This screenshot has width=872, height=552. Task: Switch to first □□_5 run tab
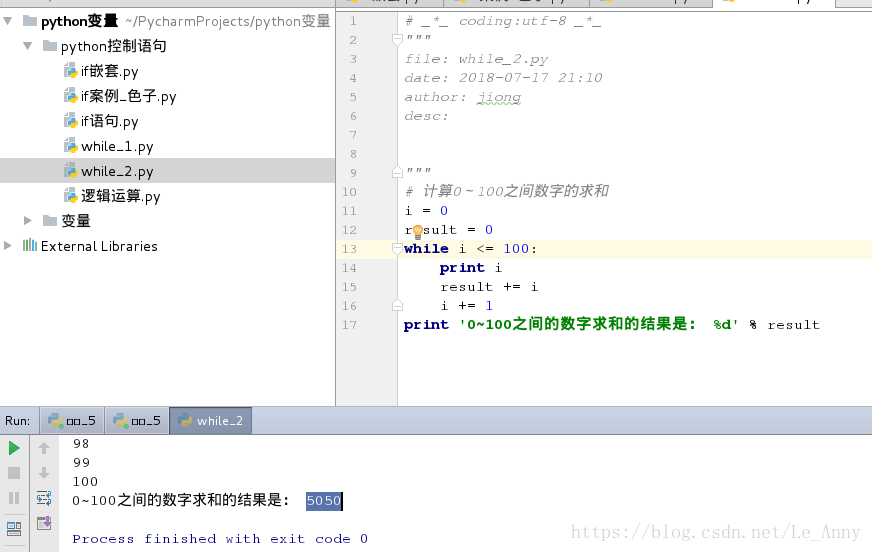tap(72, 421)
